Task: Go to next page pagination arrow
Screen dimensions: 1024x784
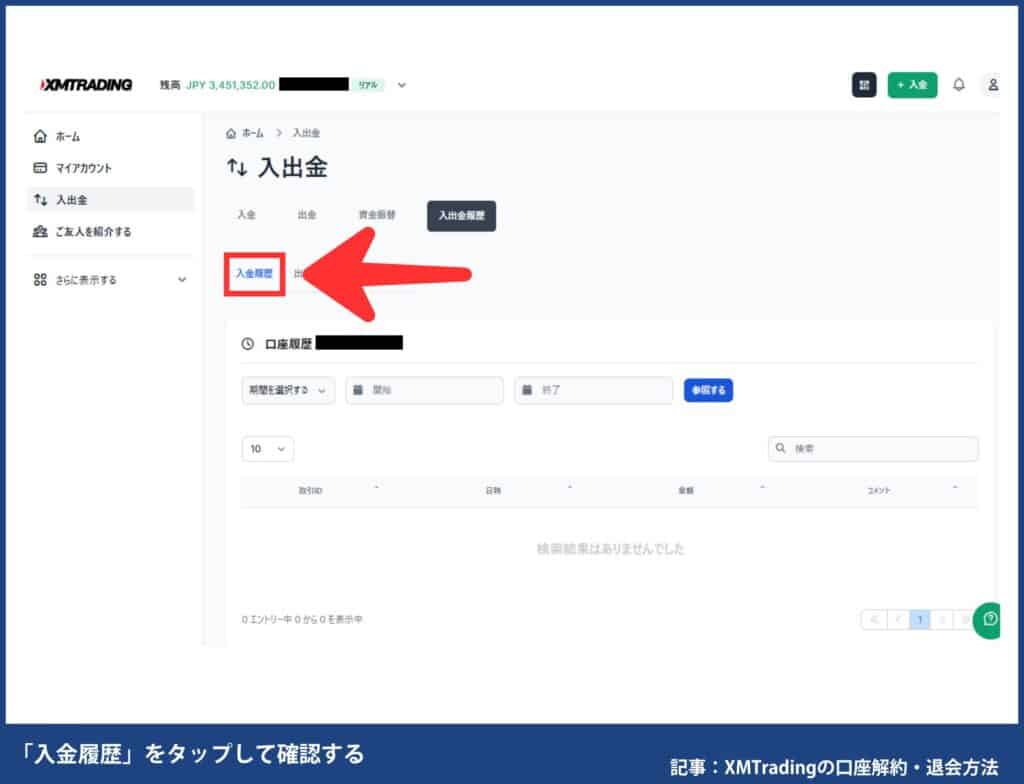Action: (x=942, y=619)
